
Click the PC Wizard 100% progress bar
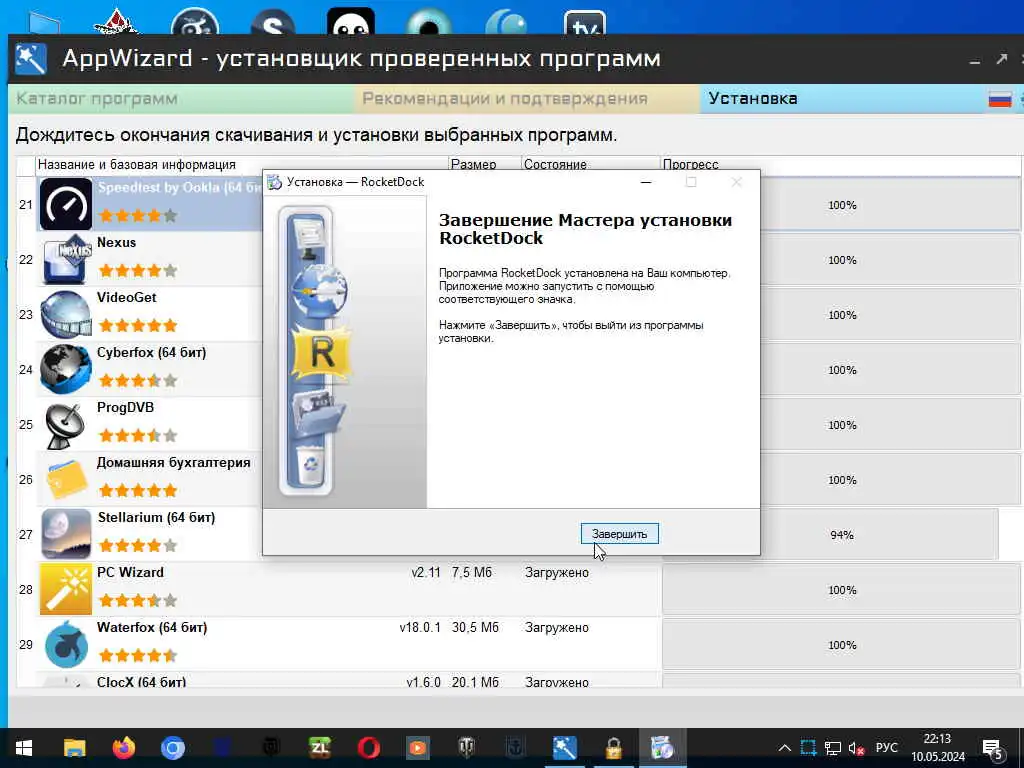pos(842,590)
